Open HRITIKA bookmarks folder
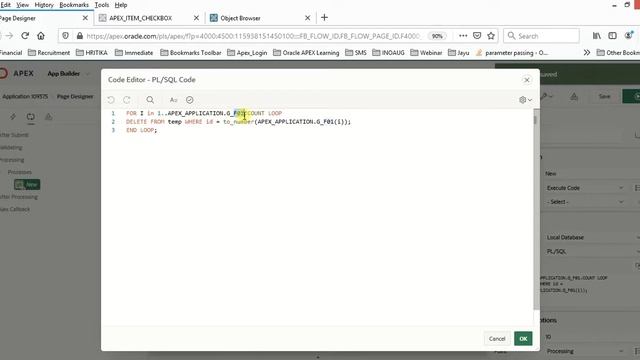Image resolution: width=640 pixels, height=360 pixels. [92, 53]
